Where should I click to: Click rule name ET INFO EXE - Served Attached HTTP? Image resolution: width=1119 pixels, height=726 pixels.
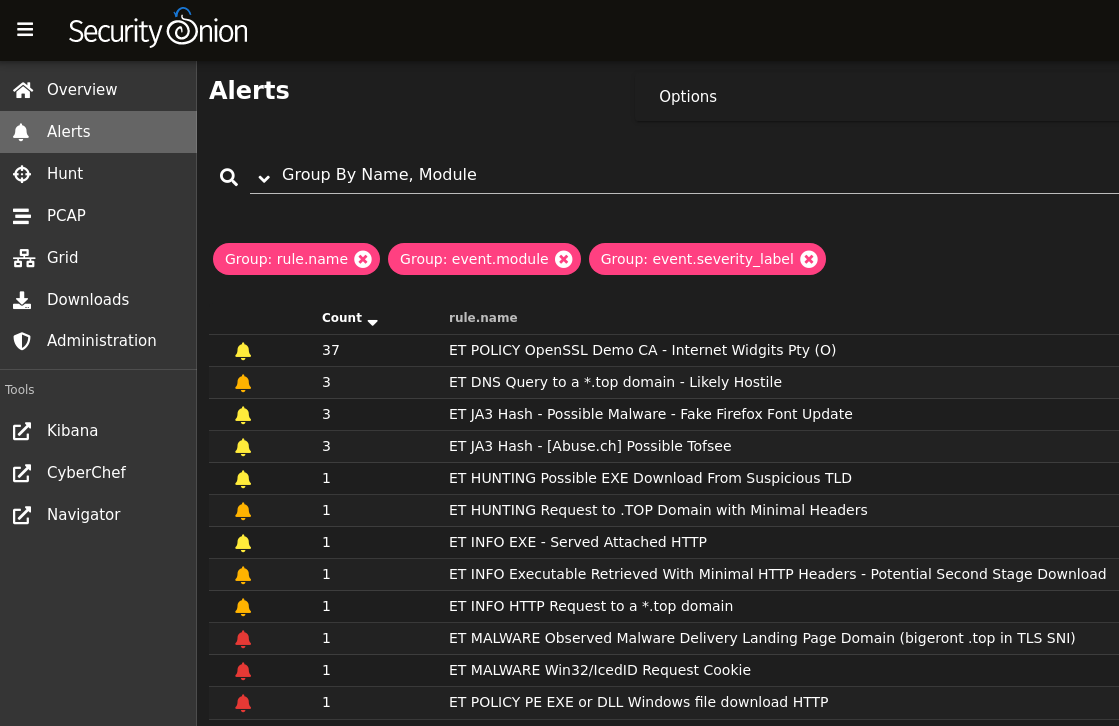pos(578,543)
